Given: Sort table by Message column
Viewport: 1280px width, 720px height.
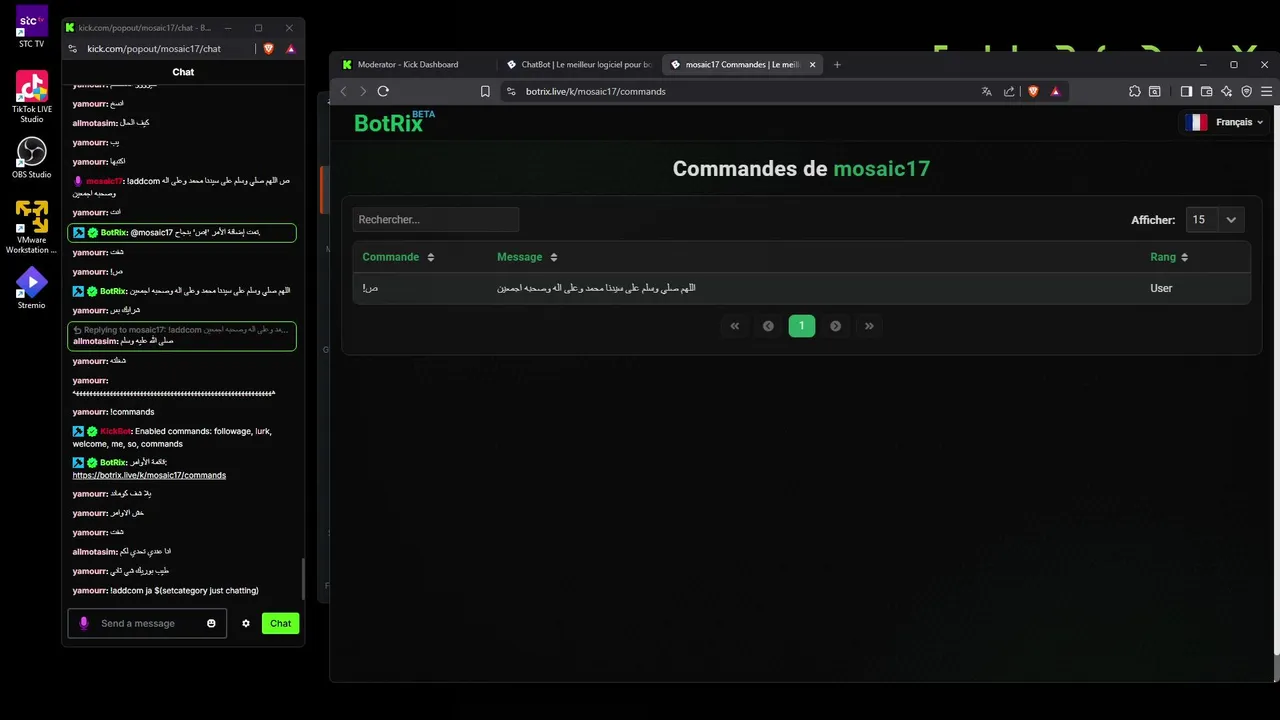Looking at the screenshot, I should (x=526, y=257).
